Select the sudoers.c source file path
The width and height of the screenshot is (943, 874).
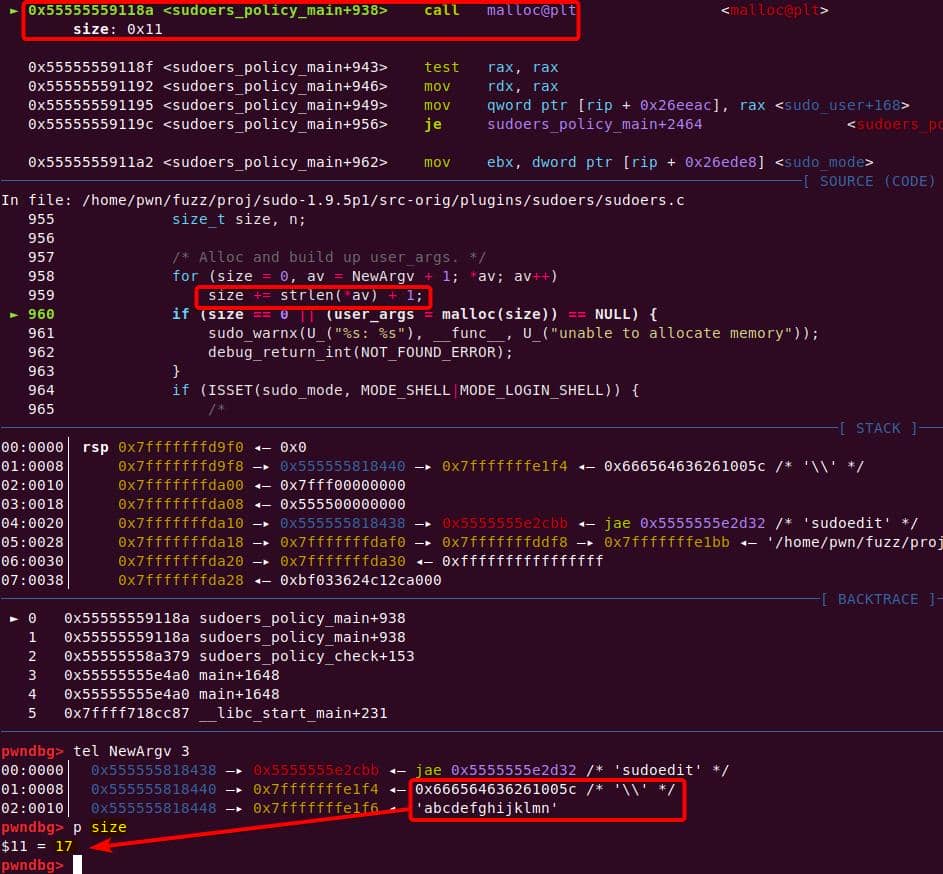[x=383, y=200]
